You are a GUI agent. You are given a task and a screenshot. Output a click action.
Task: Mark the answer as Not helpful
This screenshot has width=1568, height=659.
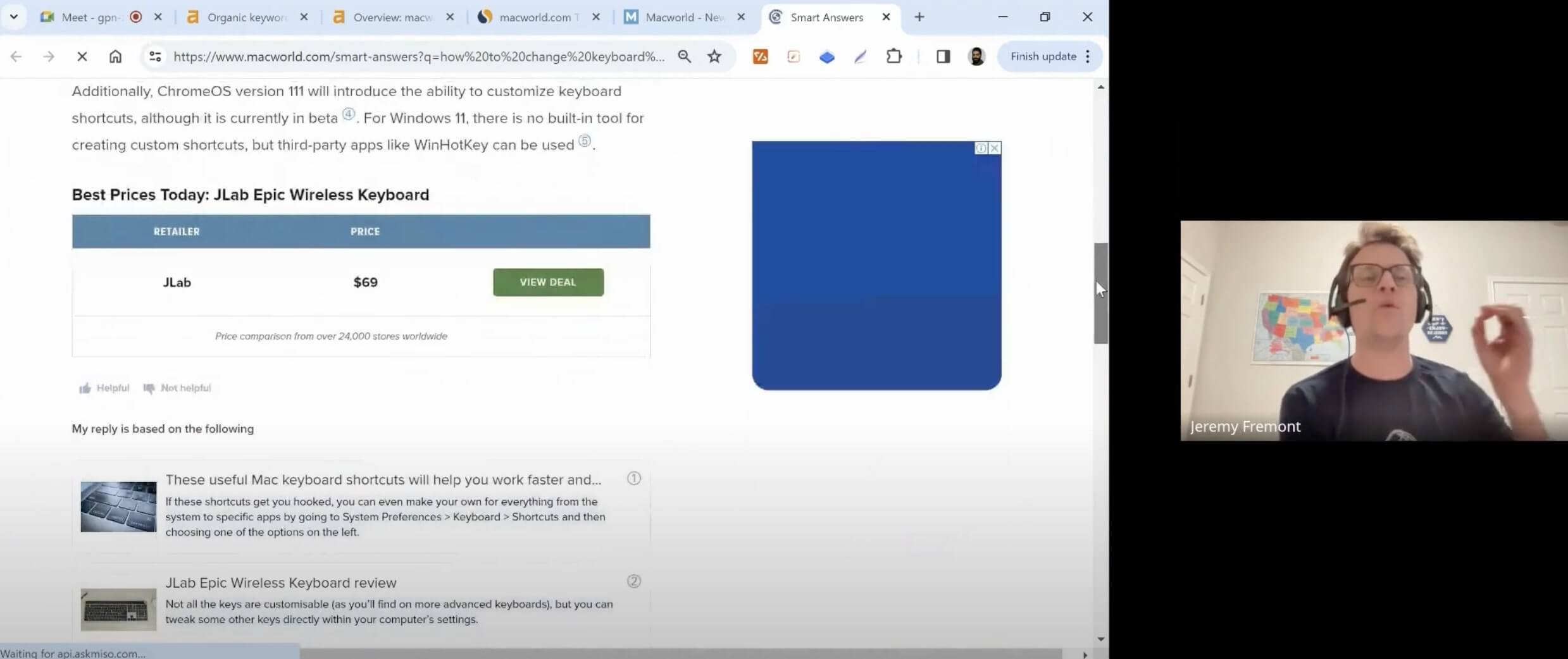click(x=178, y=388)
